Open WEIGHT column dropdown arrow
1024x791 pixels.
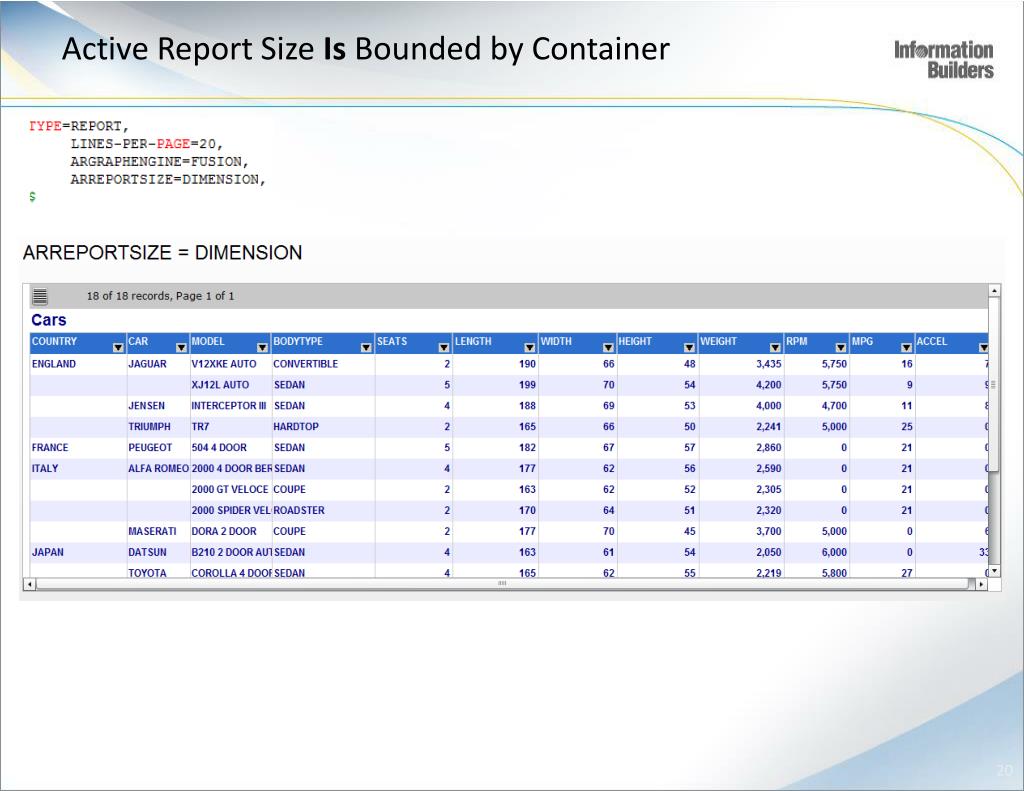(x=775, y=347)
